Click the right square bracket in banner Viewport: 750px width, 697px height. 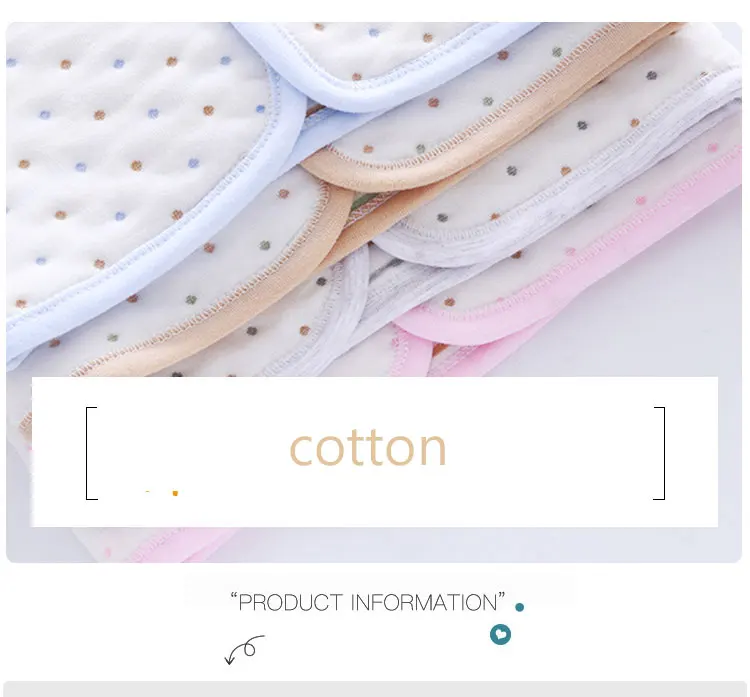click(x=659, y=453)
